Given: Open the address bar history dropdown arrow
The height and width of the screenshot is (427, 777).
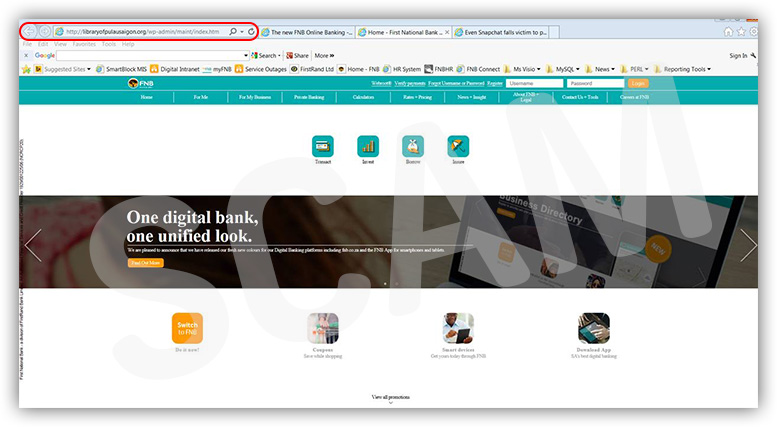Looking at the screenshot, I should (242, 32).
